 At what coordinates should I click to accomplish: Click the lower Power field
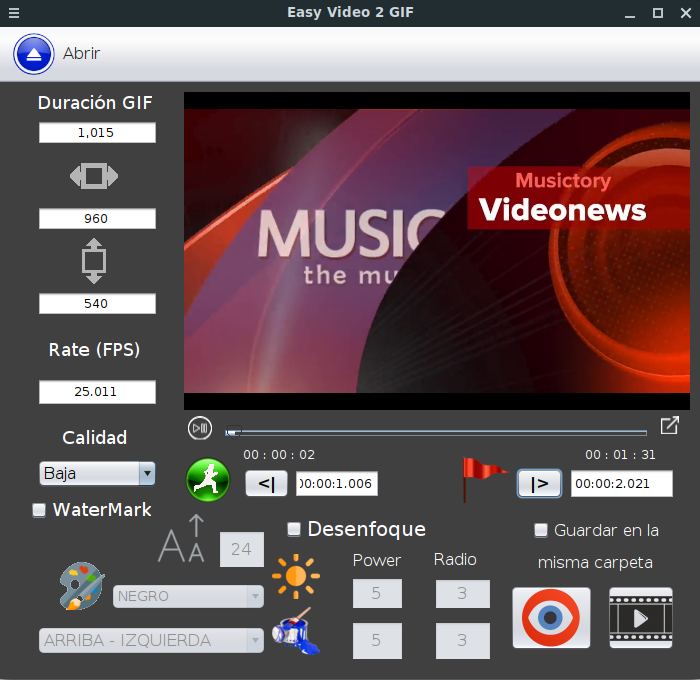tap(377, 641)
